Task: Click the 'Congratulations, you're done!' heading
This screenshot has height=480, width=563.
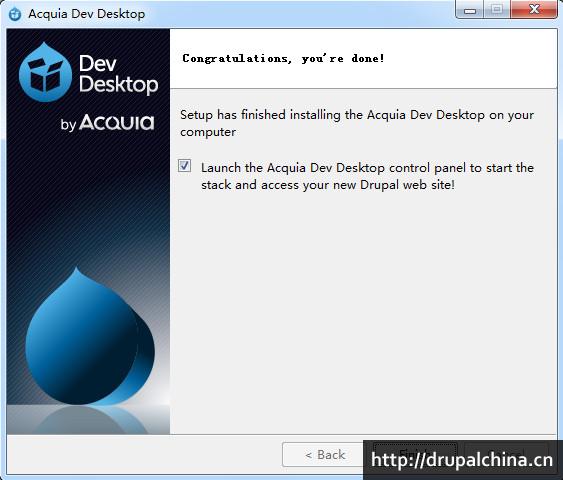Action: (x=283, y=58)
